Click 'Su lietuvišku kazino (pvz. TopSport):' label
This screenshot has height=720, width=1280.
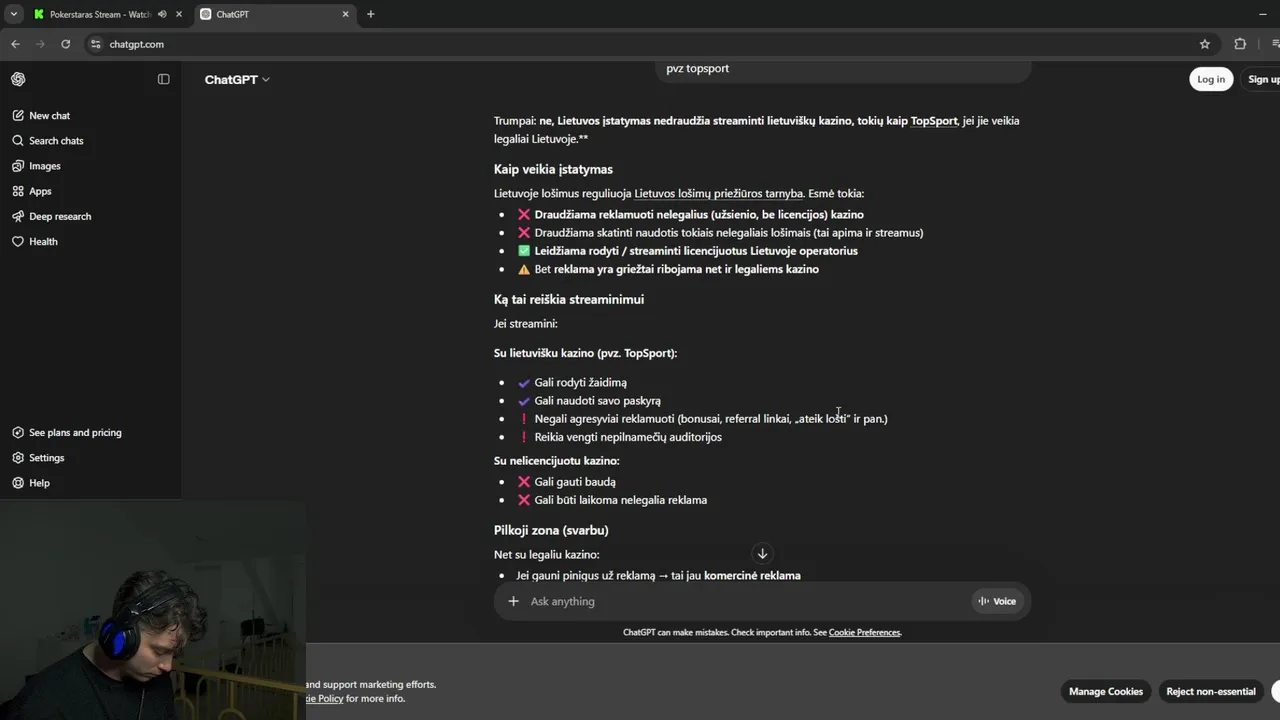pyautogui.click(x=586, y=353)
